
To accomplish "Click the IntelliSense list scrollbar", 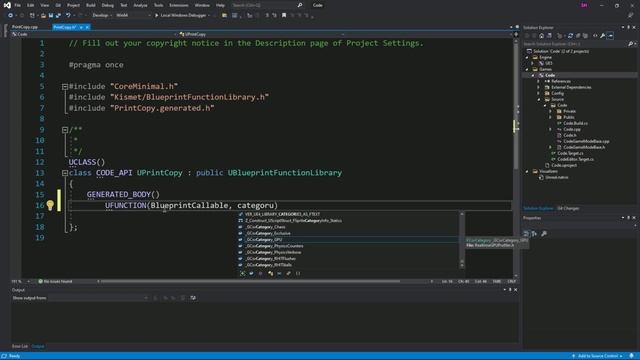I will tap(462, 240).
